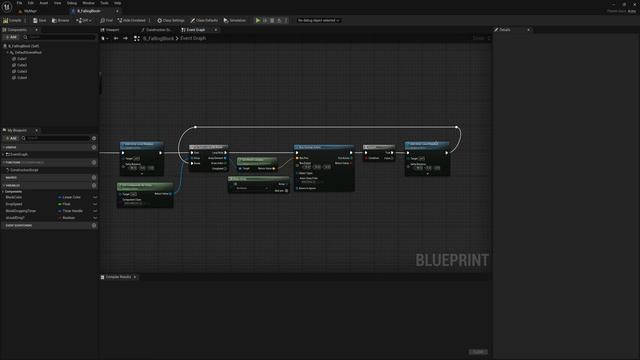
Task: Toggle DropSpeed variable visibility eye
Action: (x=95, y=204)
